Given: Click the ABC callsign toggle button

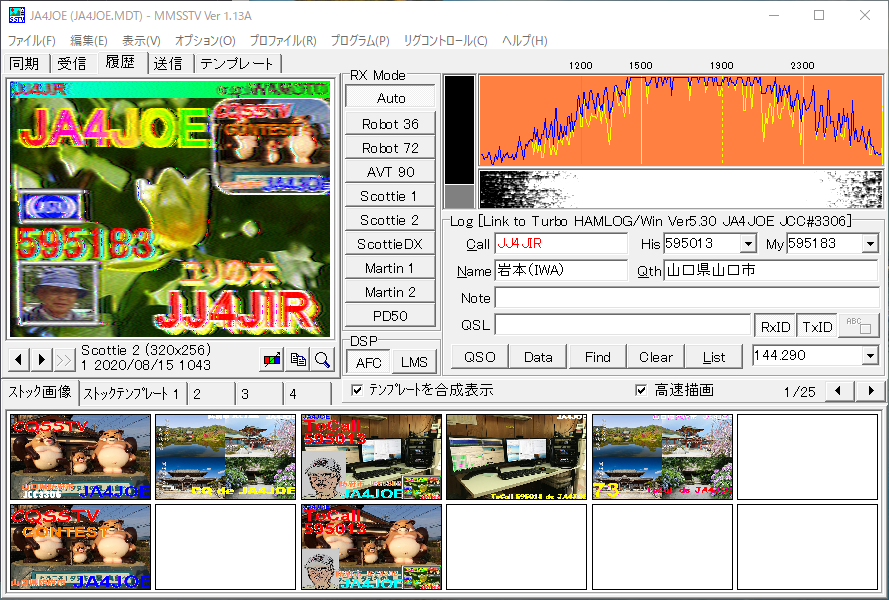Looking at the screenshot, I should coord(858,326).
